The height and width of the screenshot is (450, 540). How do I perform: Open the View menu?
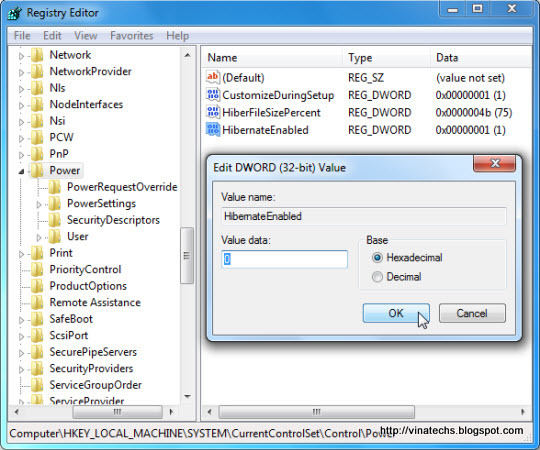(86, 35)
